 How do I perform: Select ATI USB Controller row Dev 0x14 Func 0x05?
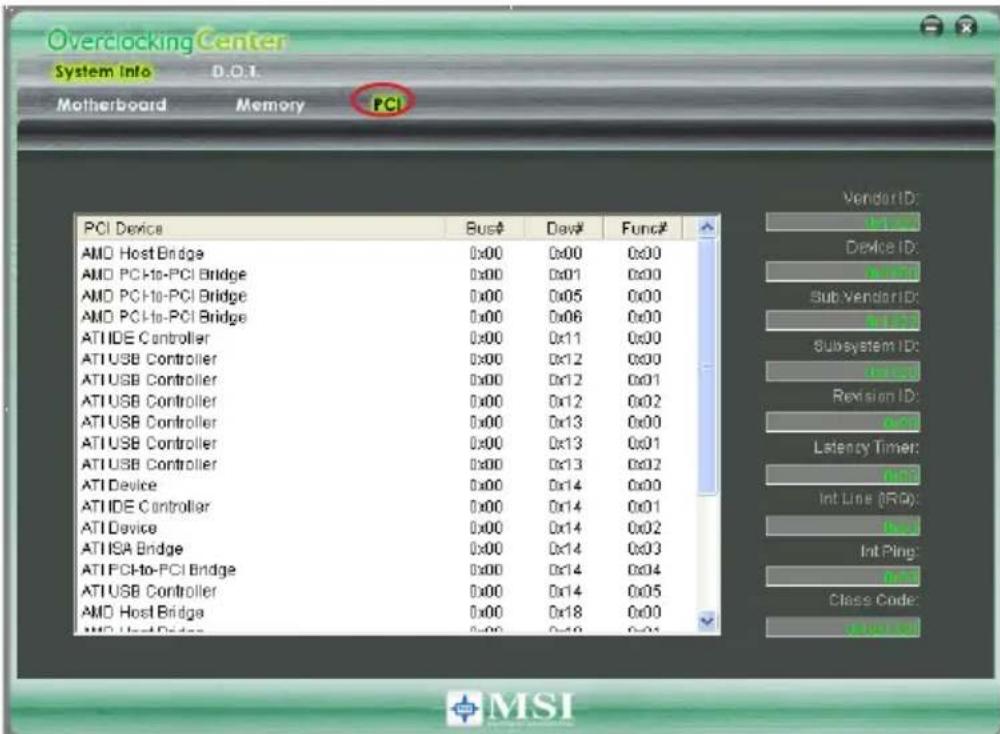click(x=386, y=591)
